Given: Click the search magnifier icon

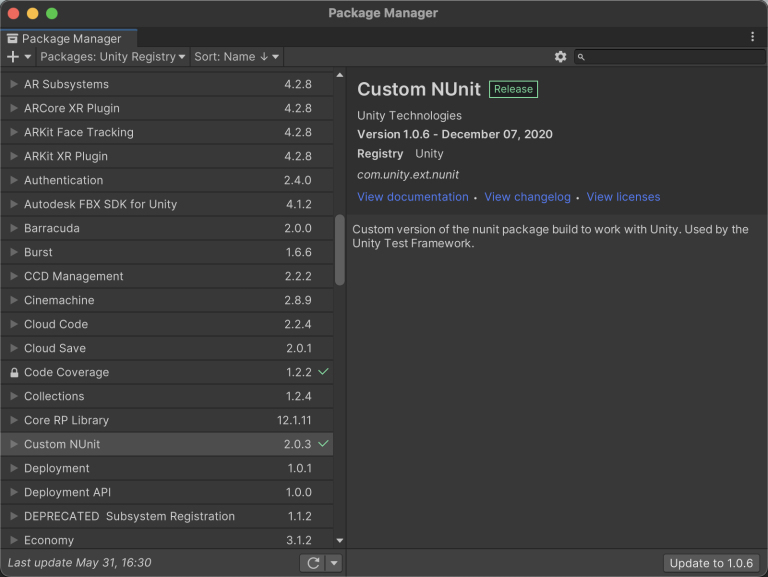Looking at the screenshot, I should pyautogui.click(x=581, y=58).
